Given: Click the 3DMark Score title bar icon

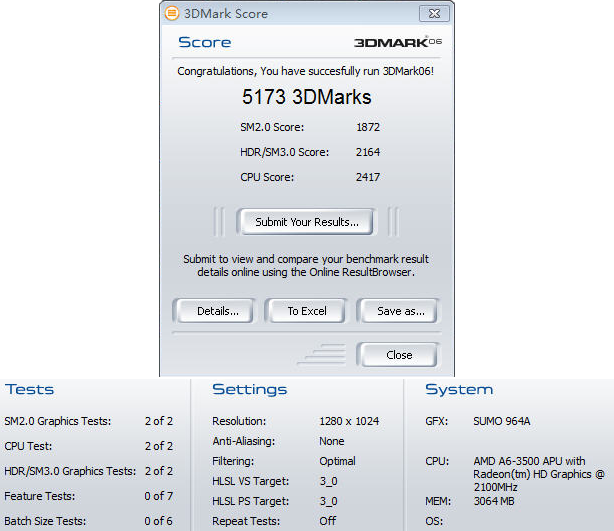Looking at the screenshot, I should (172, 13).
